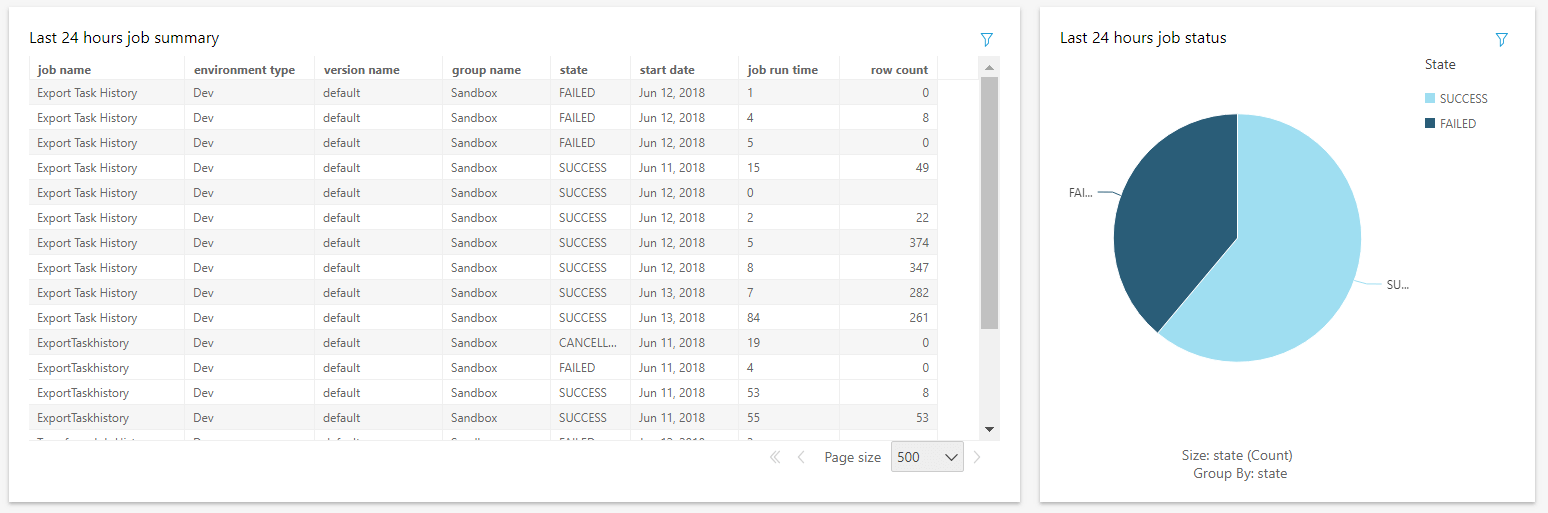Select FAILED legend color swatch

coord(1430,124)
